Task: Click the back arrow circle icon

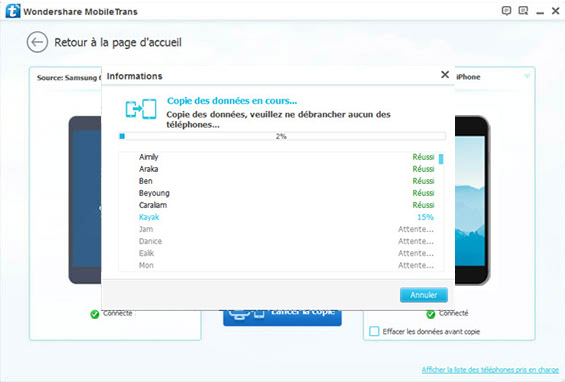Action: click(37, 42)
